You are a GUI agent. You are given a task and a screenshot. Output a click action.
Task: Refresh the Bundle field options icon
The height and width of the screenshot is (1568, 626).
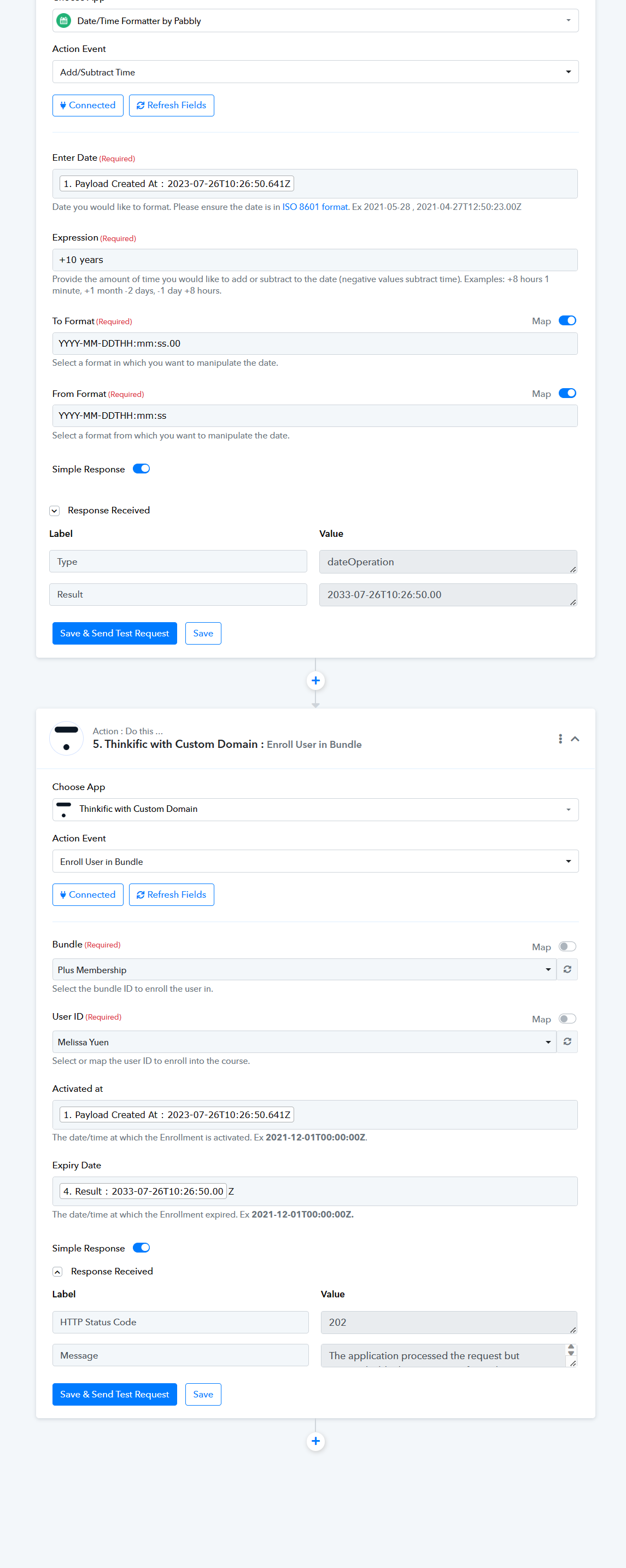coord(567,969)
